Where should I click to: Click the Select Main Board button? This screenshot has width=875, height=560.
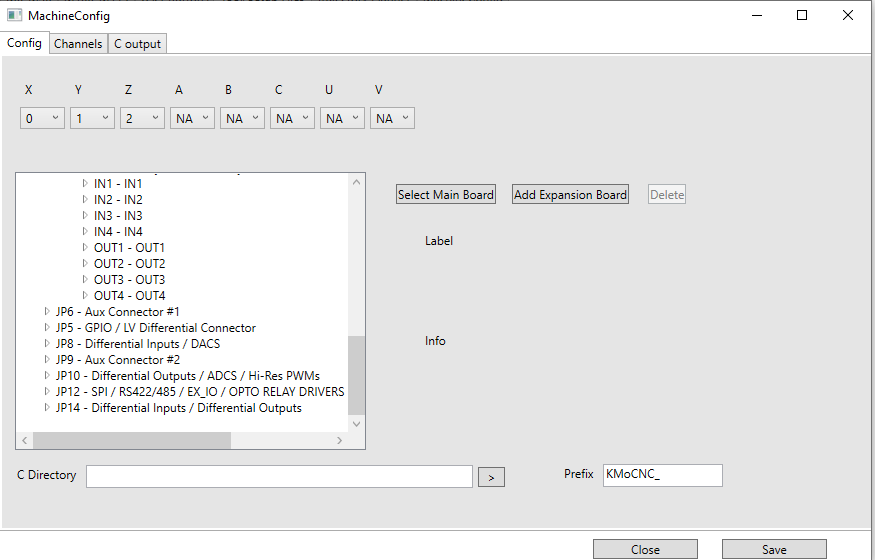click(x=446, y=195)
